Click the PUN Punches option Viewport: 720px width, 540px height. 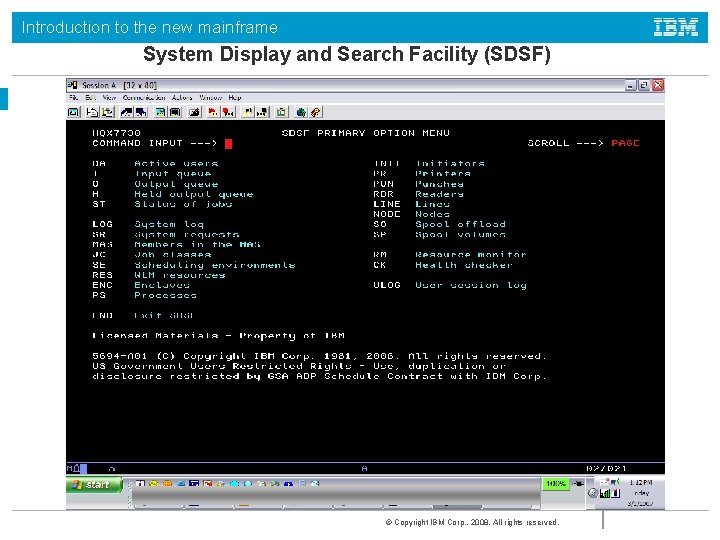pyautogui.click(x=418, y=184)
